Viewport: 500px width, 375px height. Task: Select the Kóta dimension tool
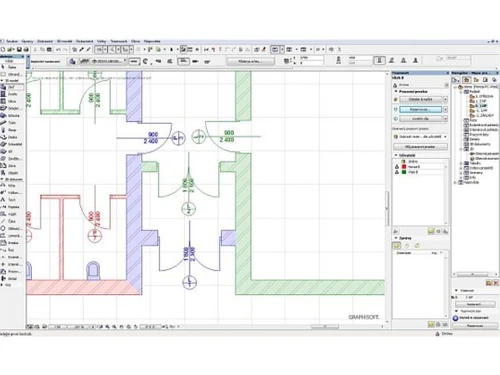click(x=12, y=185)
